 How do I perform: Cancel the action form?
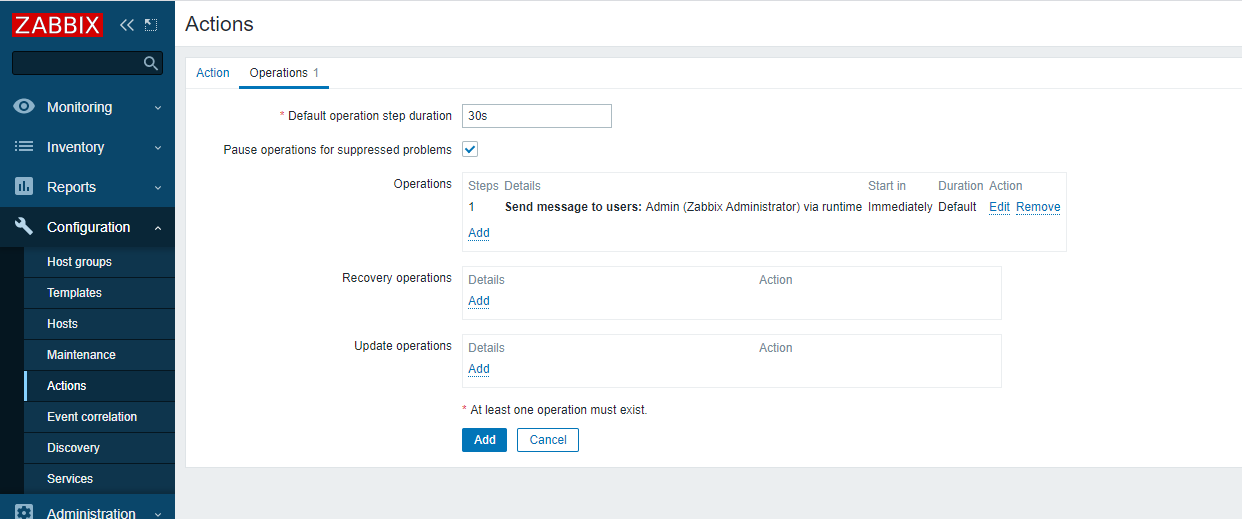(x=548, y=440)
